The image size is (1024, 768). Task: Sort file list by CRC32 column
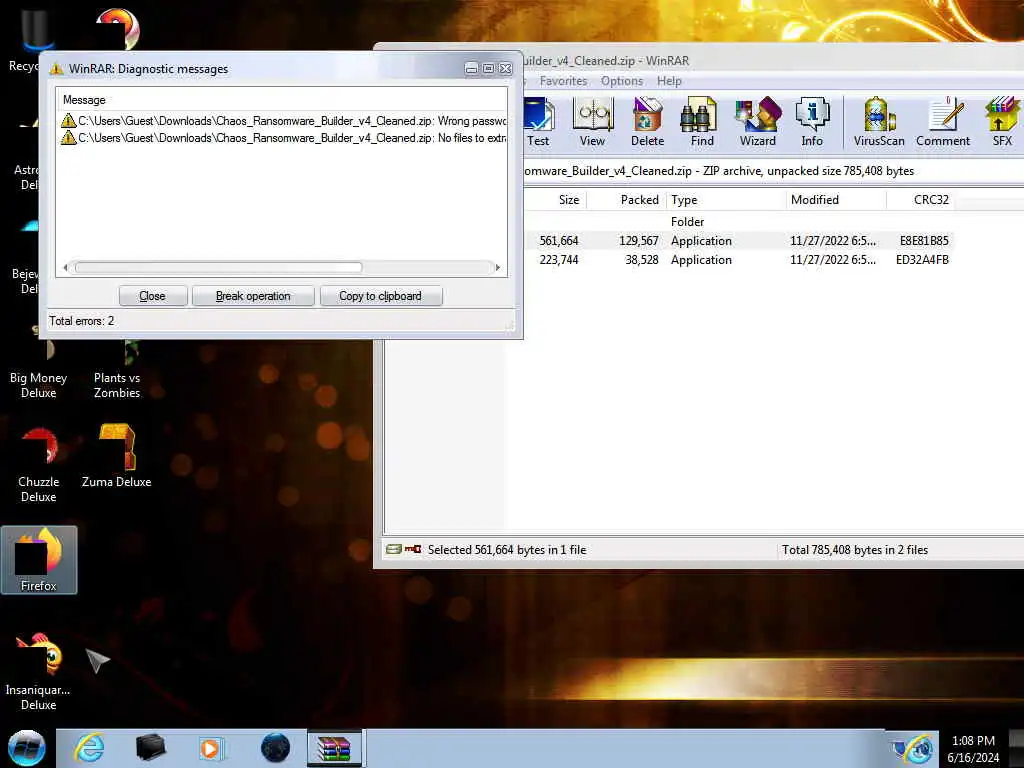click(x=920, y=200)
